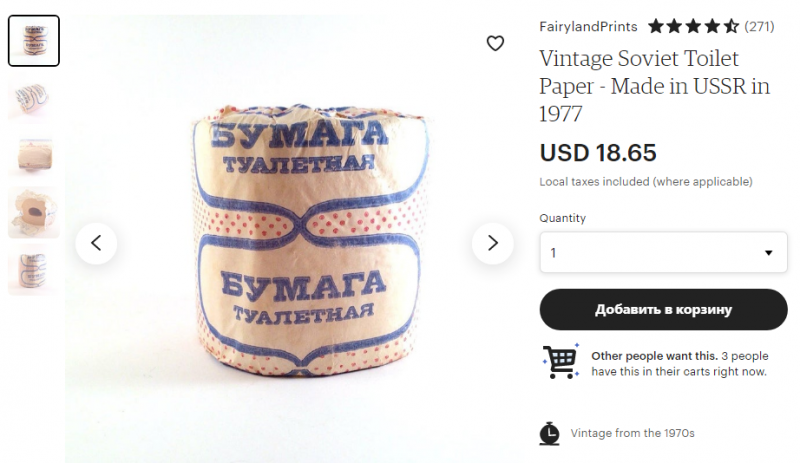Viewport: 800px width, 463px height.
Task: Click the Добавить в корзину button
Action: point(663,309)
